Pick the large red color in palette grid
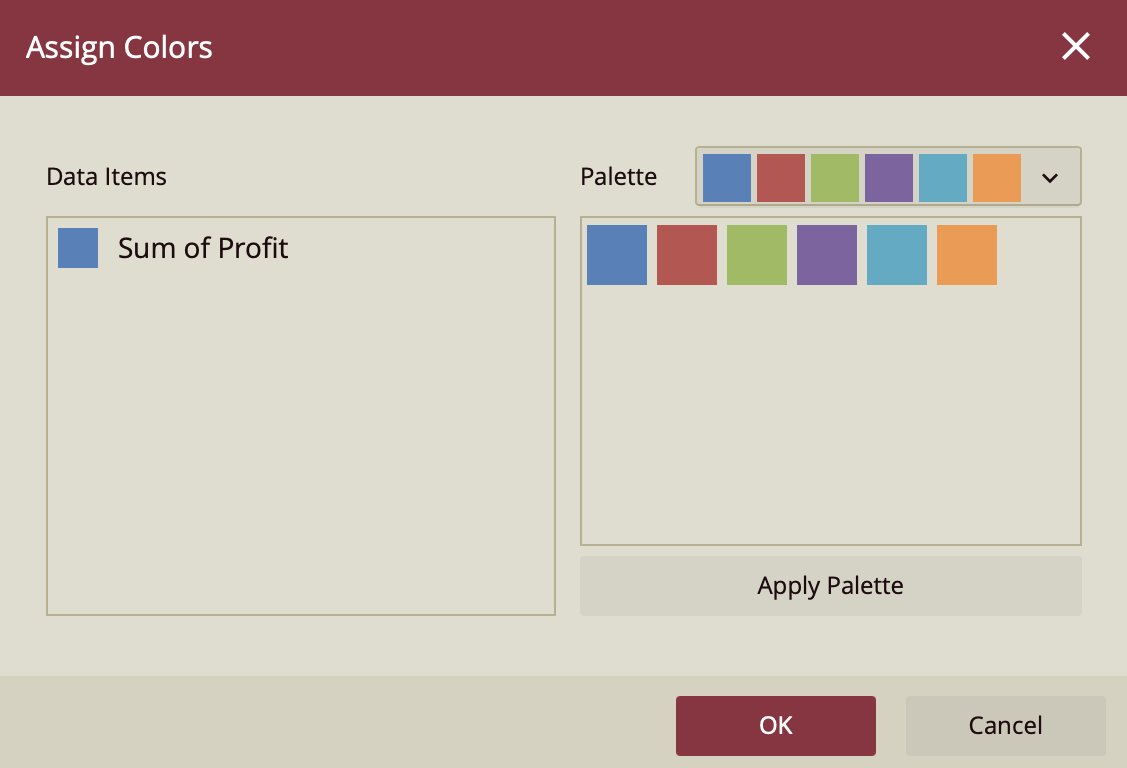This screenshot has height=768, width=1127. pyautogui.click(x=687, y=255)
